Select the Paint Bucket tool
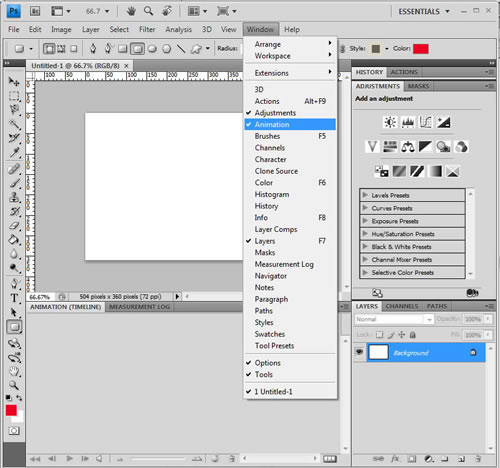 [x=14, y=240]
